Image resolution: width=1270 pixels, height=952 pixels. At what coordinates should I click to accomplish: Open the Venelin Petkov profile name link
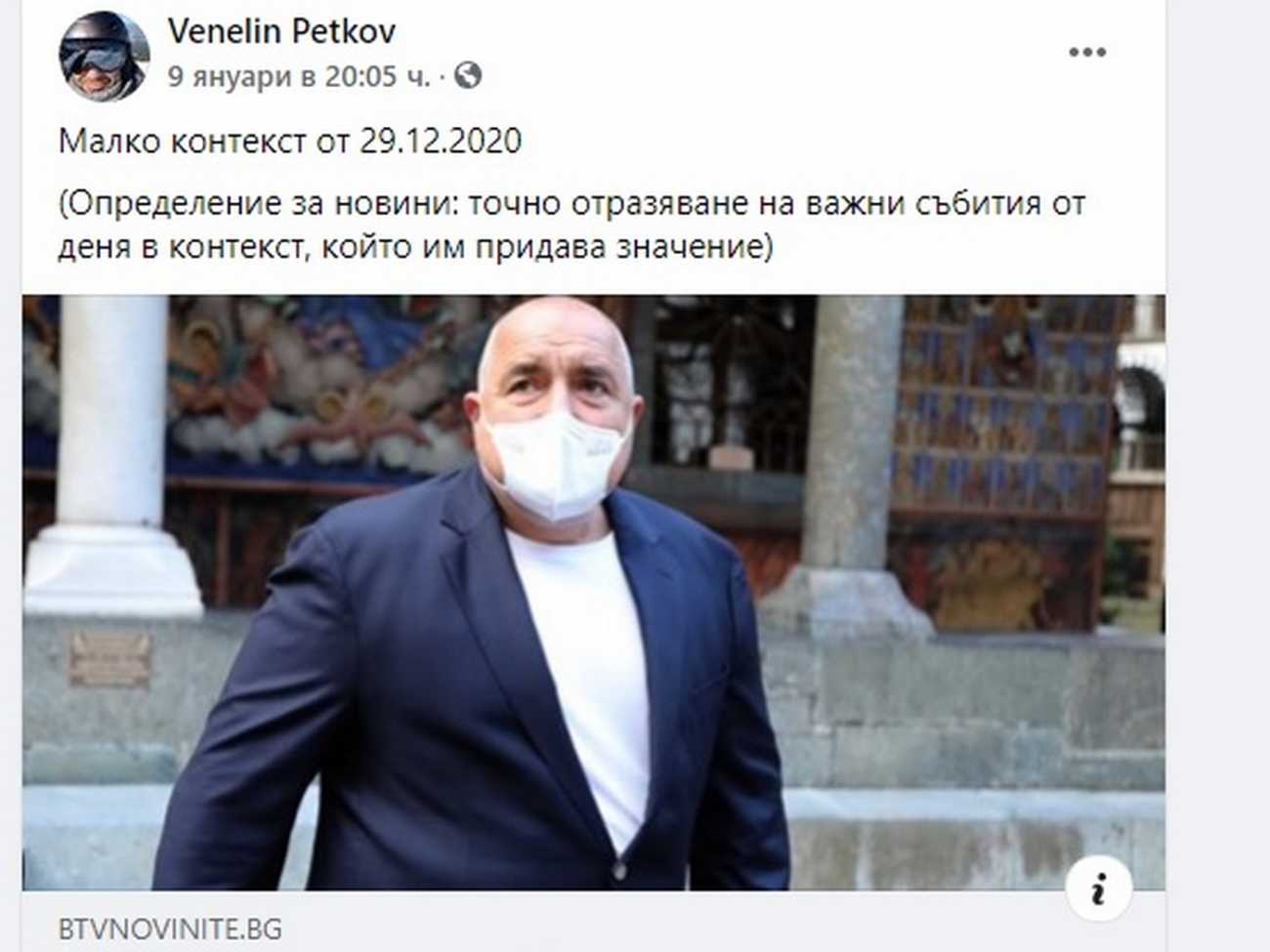click(281, 31)
